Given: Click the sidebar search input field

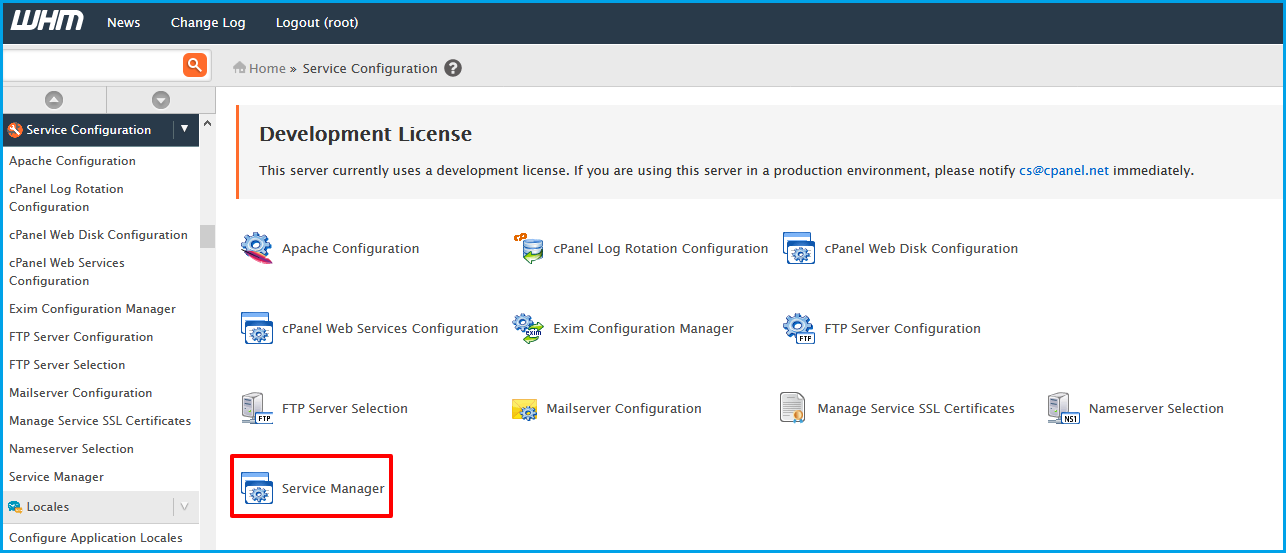Looking at the screenshot, I should point(92,65).
